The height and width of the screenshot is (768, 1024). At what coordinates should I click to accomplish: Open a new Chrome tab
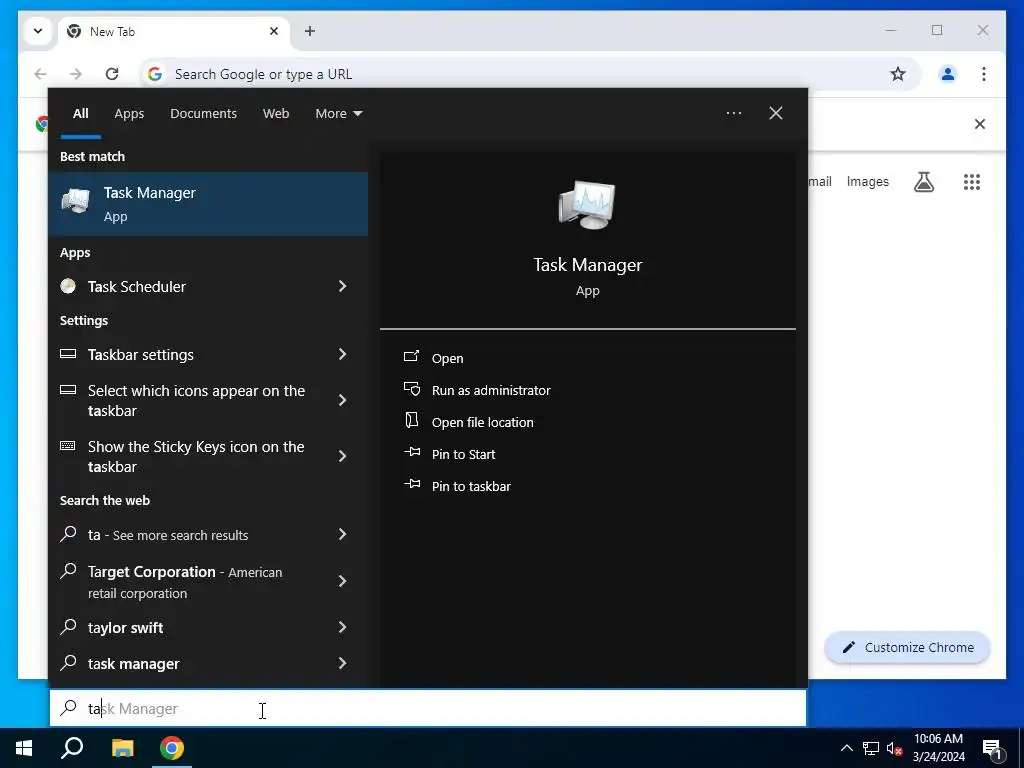[x=310, y=31]
